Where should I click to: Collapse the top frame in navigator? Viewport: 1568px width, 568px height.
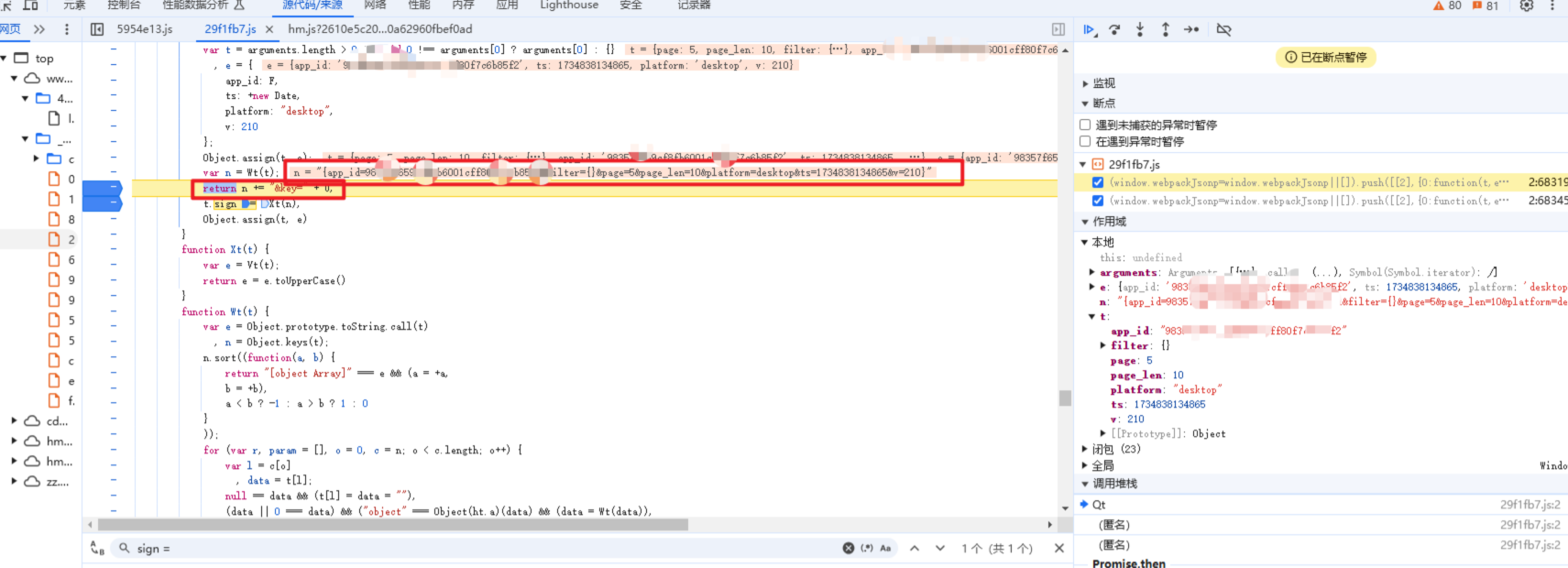[5, 59]
